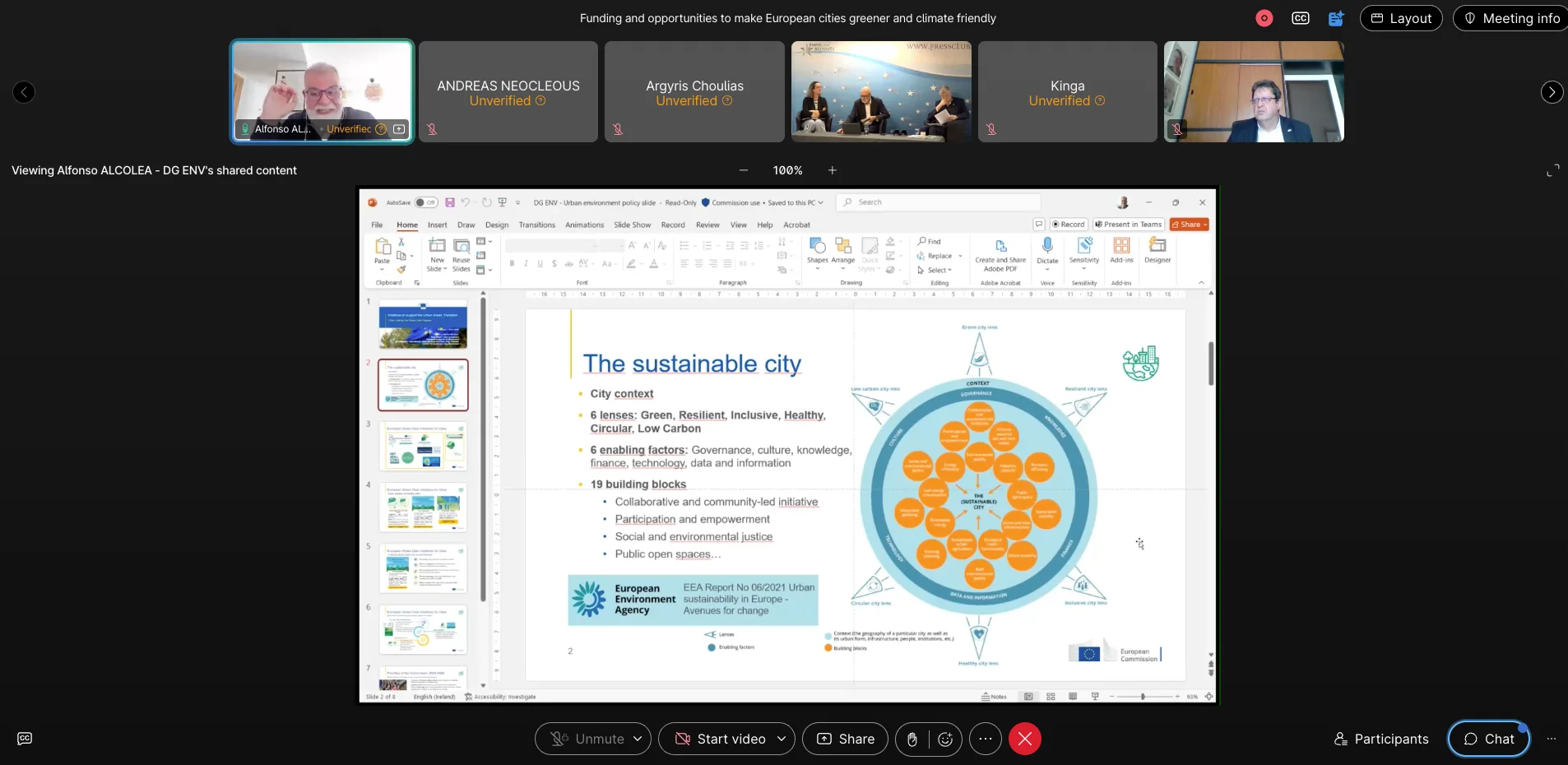The height and width of the screenshot is (765, 1568).
Task: Click the red recording indicator icon
Action: pyautogui.click(x=1264, y=18)
